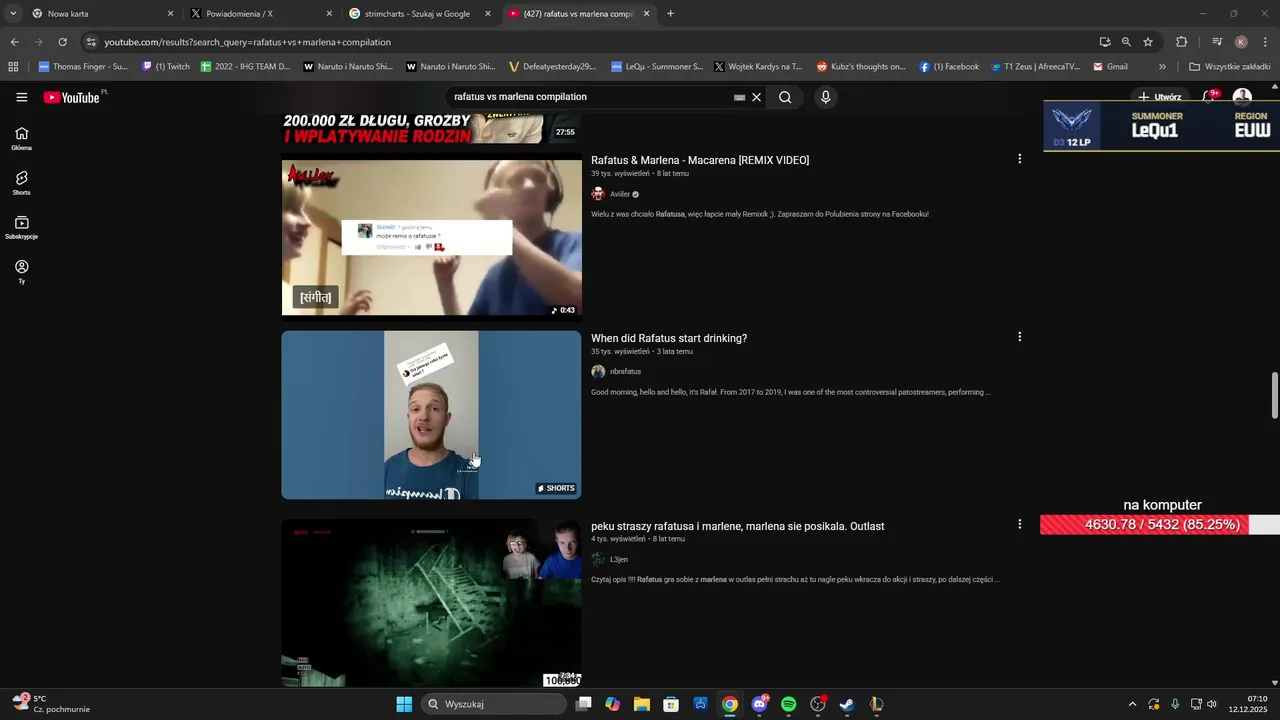Open the YouTube hamburger guide menu
1280x720 pixels.
[x=22, y=97]
